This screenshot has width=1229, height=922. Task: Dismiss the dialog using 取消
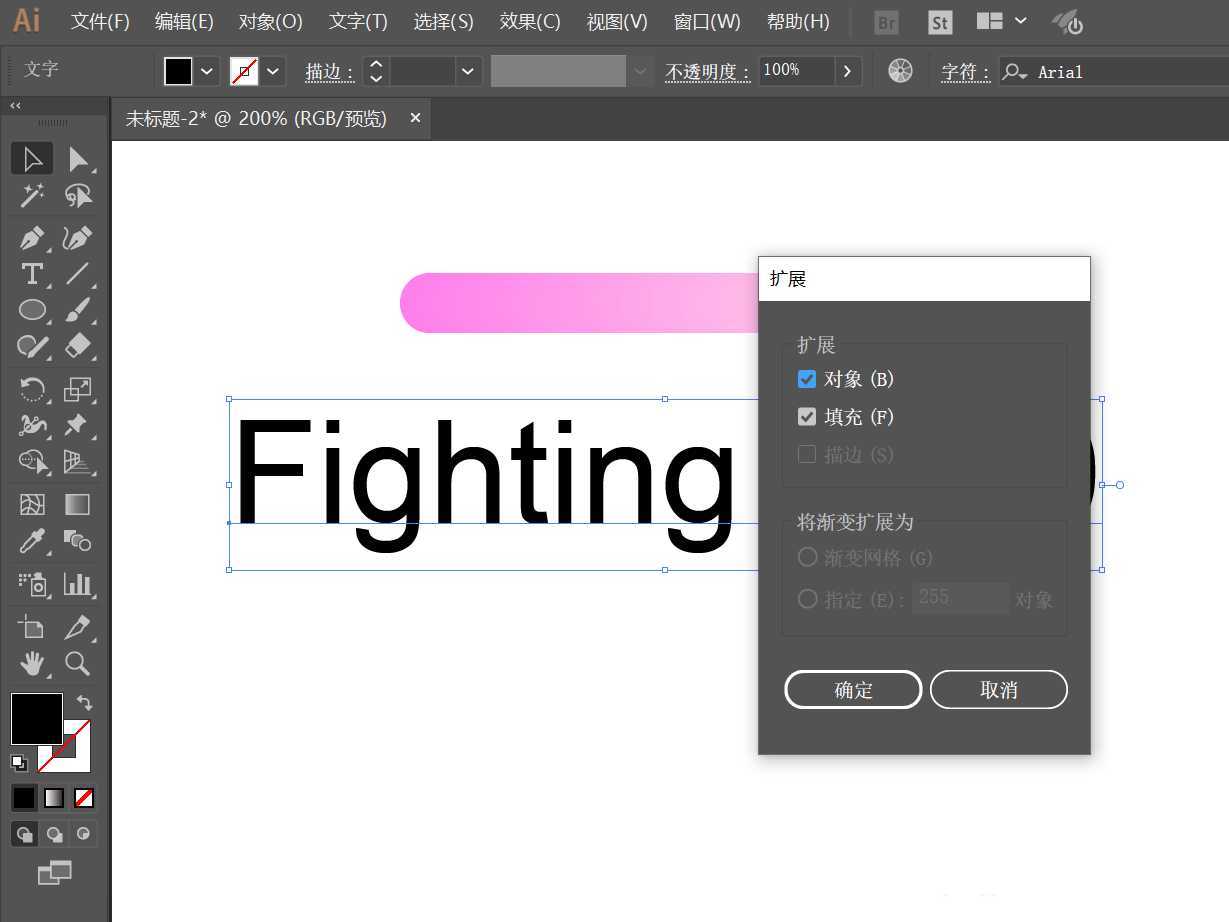997,689
